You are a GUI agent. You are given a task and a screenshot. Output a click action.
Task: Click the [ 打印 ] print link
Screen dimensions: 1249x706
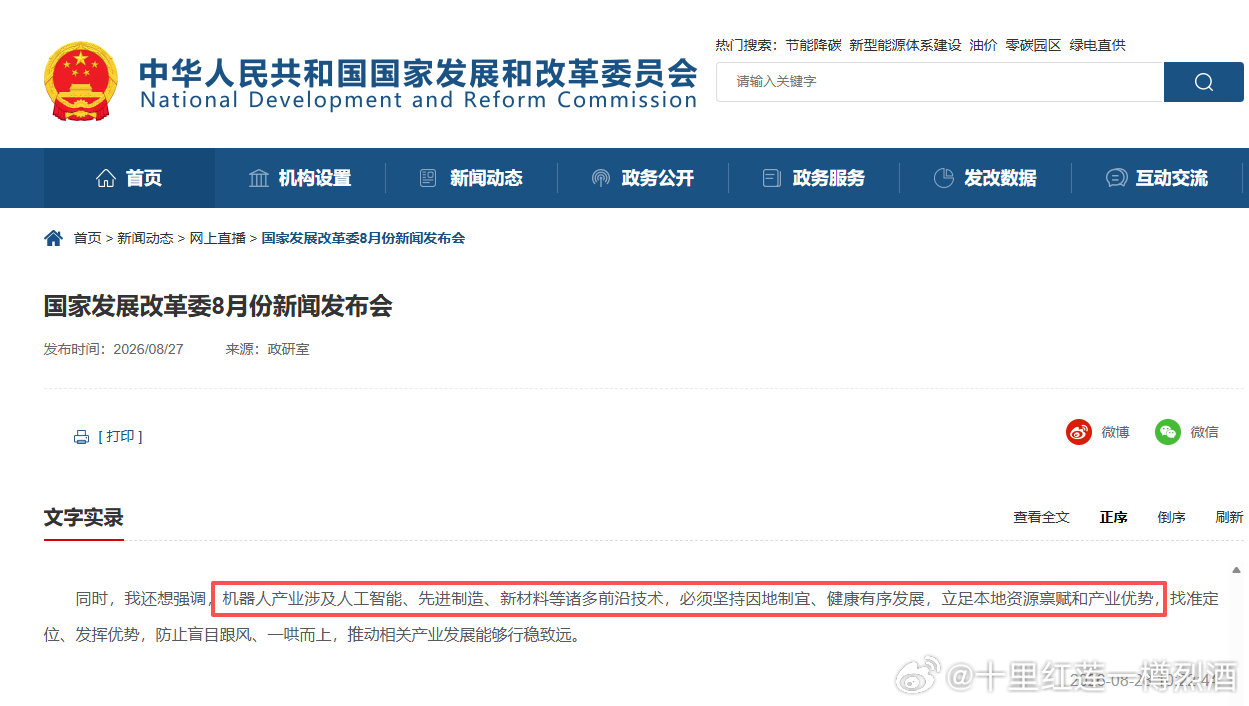(x=120, y=437)
